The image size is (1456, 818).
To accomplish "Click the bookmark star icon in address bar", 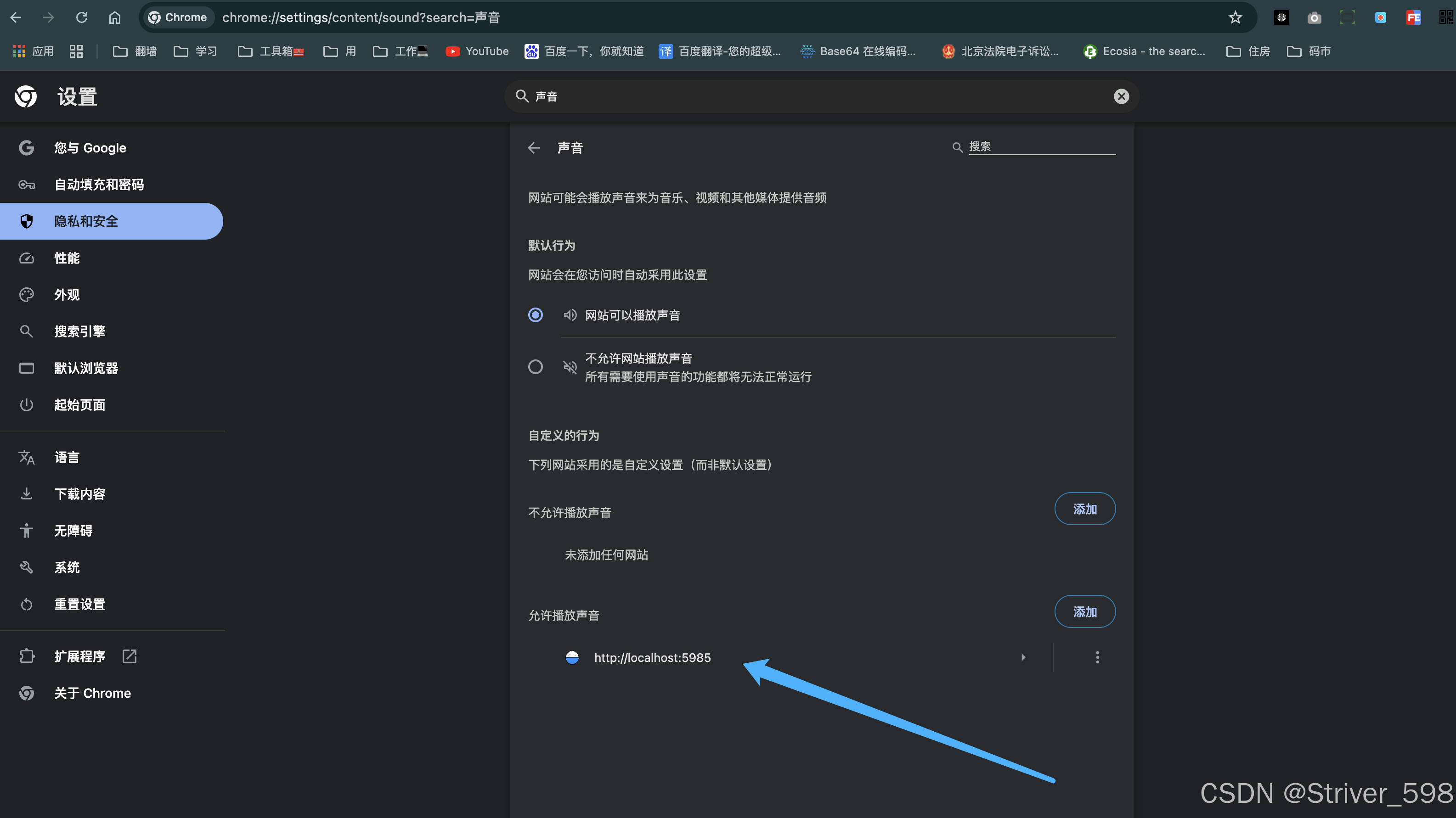I will pyautogui.click(x=1235, y=17).
